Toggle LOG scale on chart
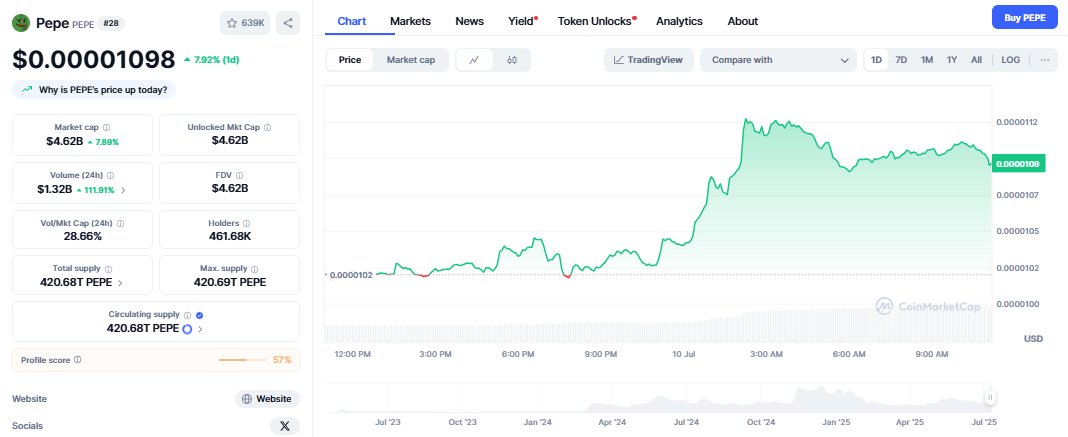Screen dimensions: 1068x437 1011,60
